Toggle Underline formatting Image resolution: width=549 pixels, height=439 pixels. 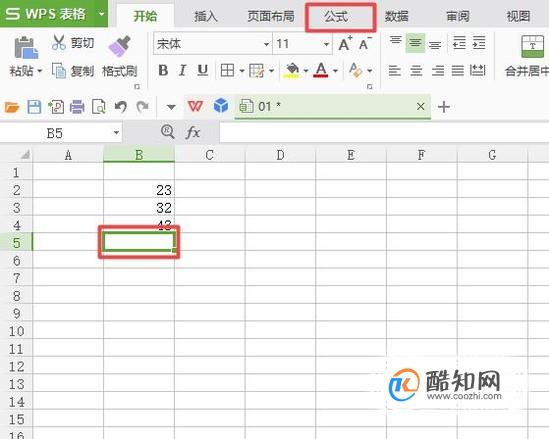tap(202, 70)
